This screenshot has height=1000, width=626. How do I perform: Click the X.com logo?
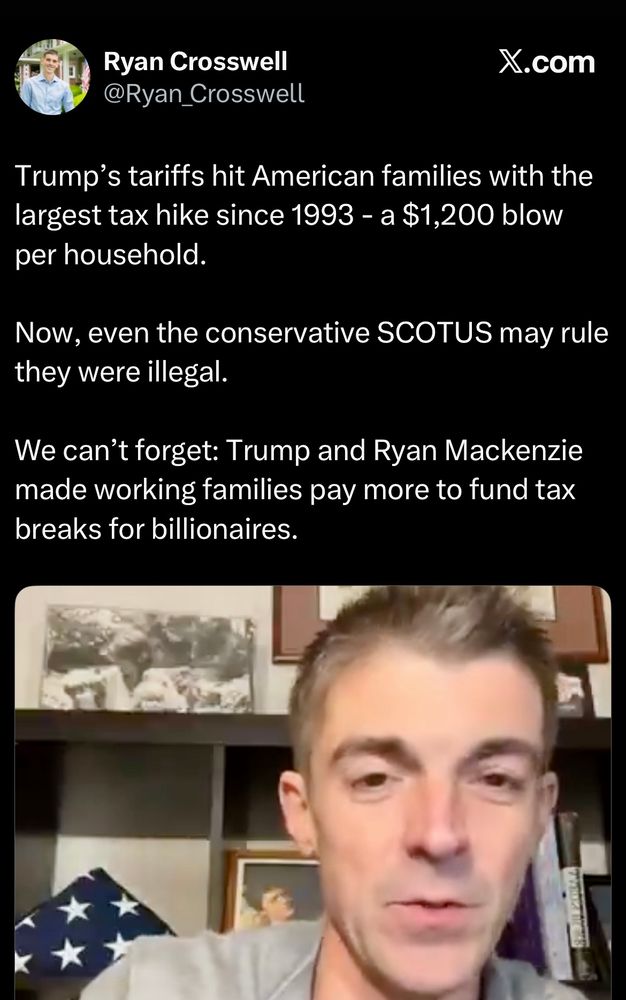pos(546,62)
